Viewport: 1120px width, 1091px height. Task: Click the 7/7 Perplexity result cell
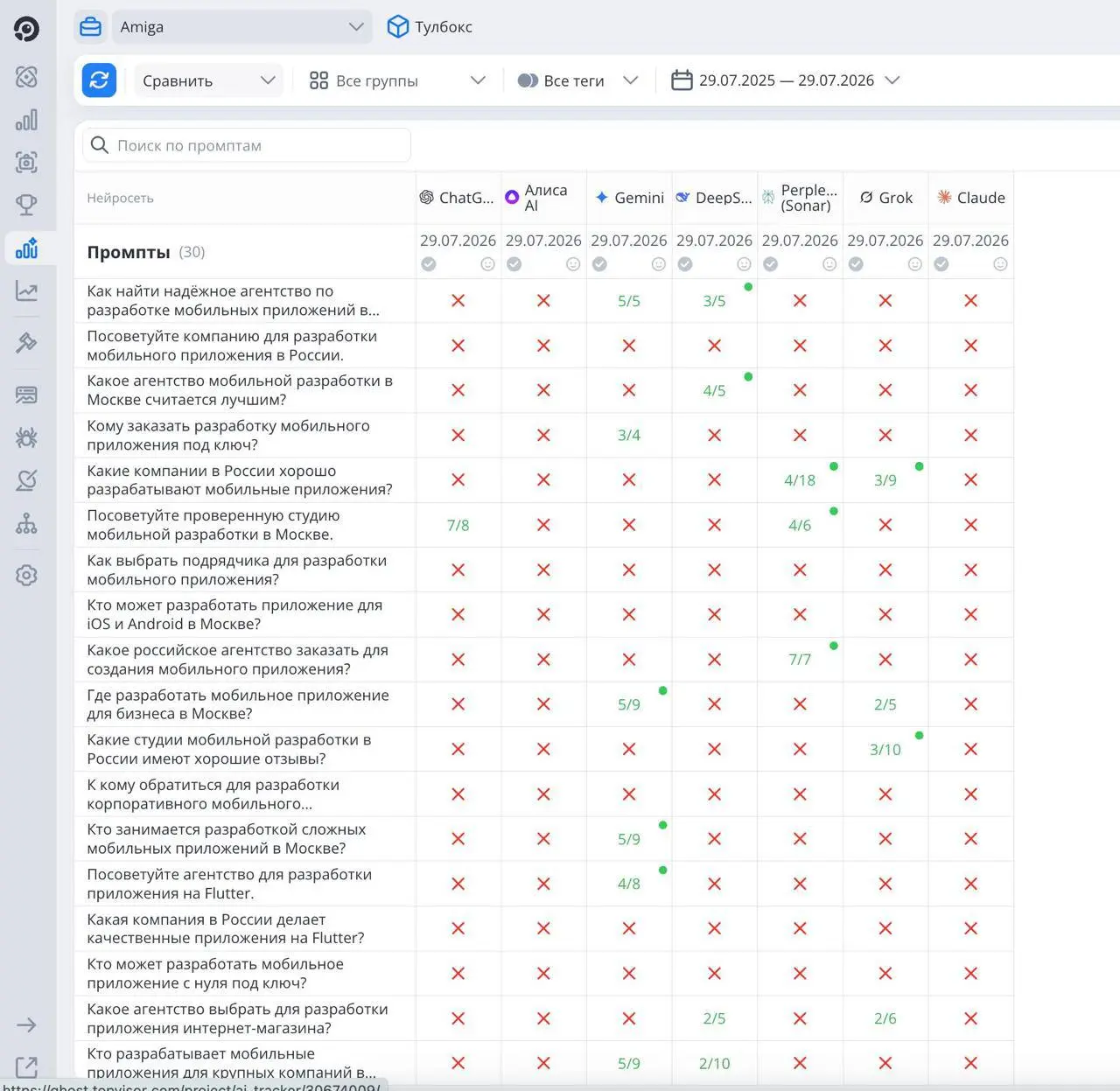(x=800, y=660)
